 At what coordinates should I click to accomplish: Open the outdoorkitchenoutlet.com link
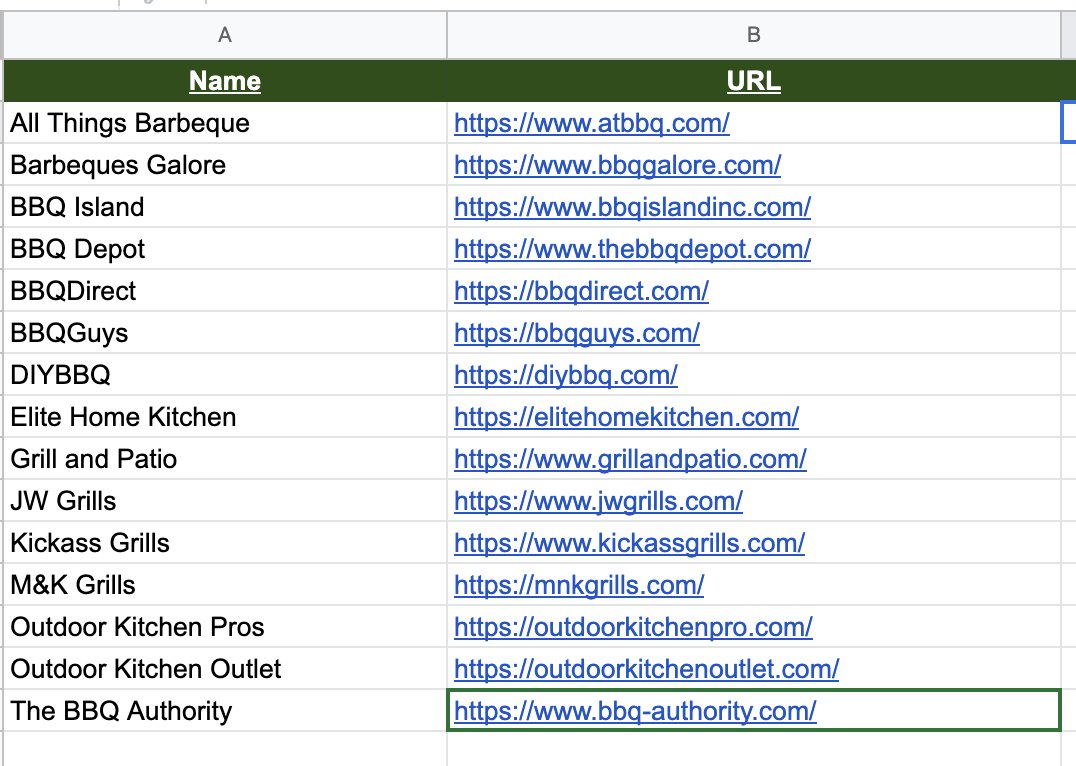click(646, 669)
